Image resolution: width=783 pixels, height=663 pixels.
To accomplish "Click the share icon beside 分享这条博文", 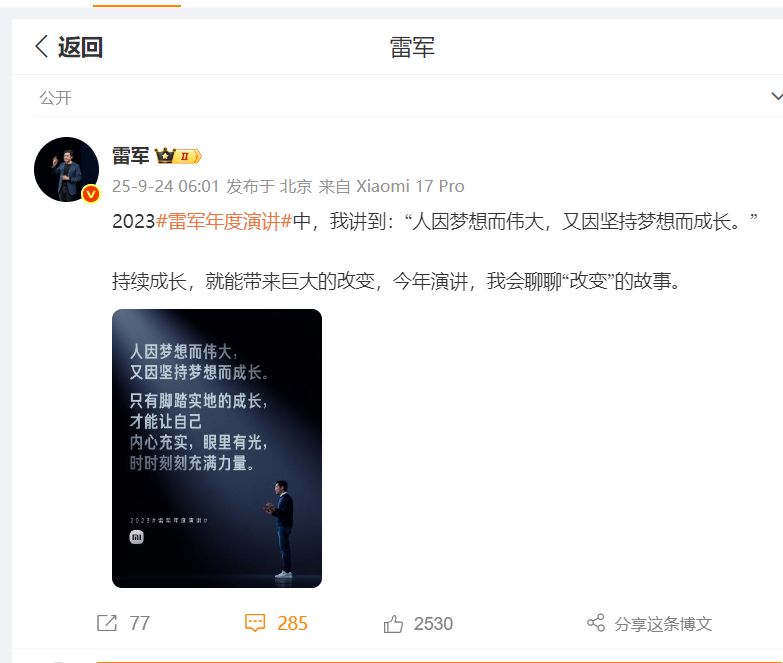I will [596, 623].
